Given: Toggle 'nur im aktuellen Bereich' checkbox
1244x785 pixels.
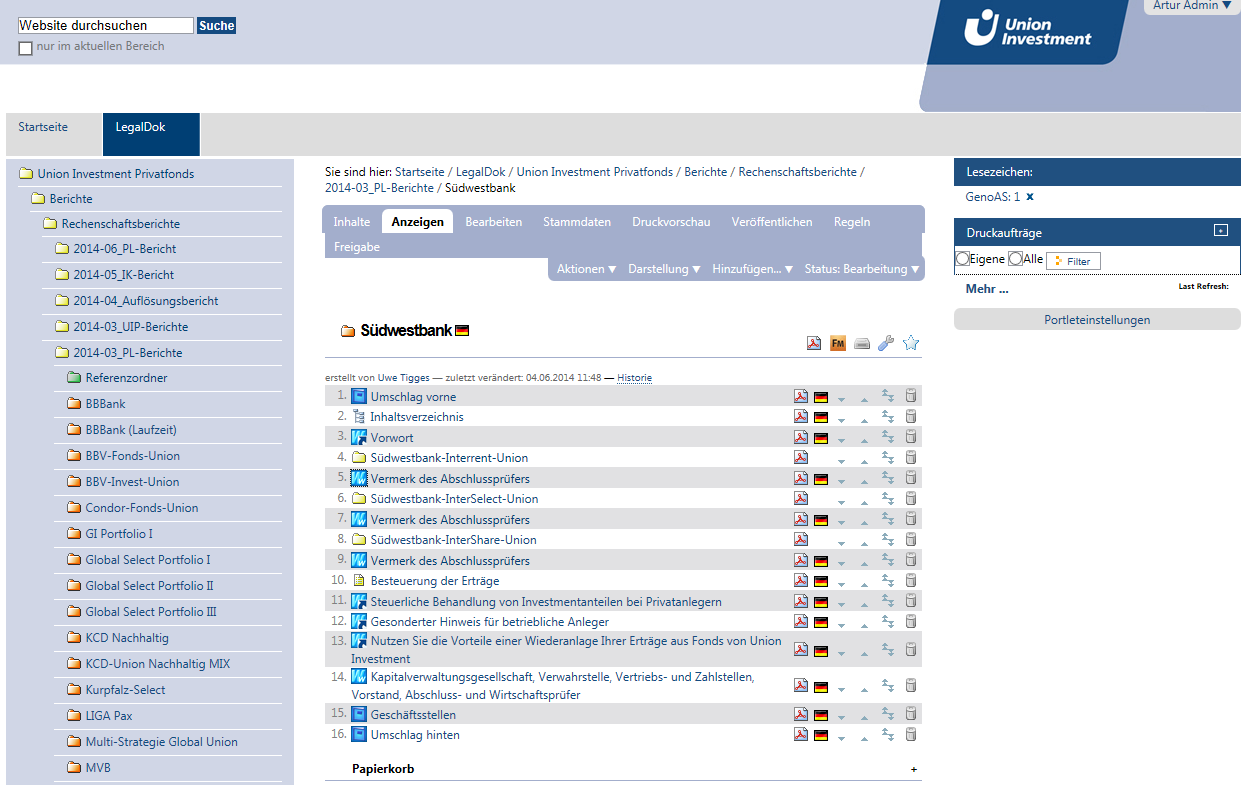Looking at the screenshot, I should (x=26, y=48).
